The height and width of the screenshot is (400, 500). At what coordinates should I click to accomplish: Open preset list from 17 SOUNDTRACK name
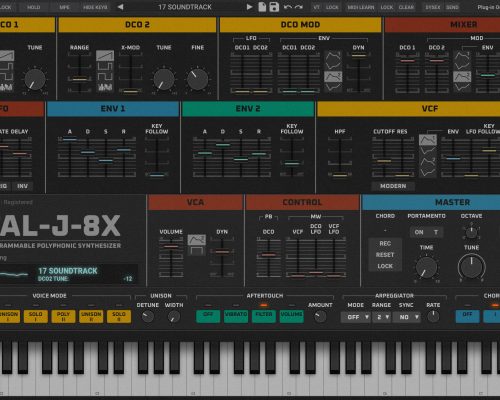click(185, 7)
